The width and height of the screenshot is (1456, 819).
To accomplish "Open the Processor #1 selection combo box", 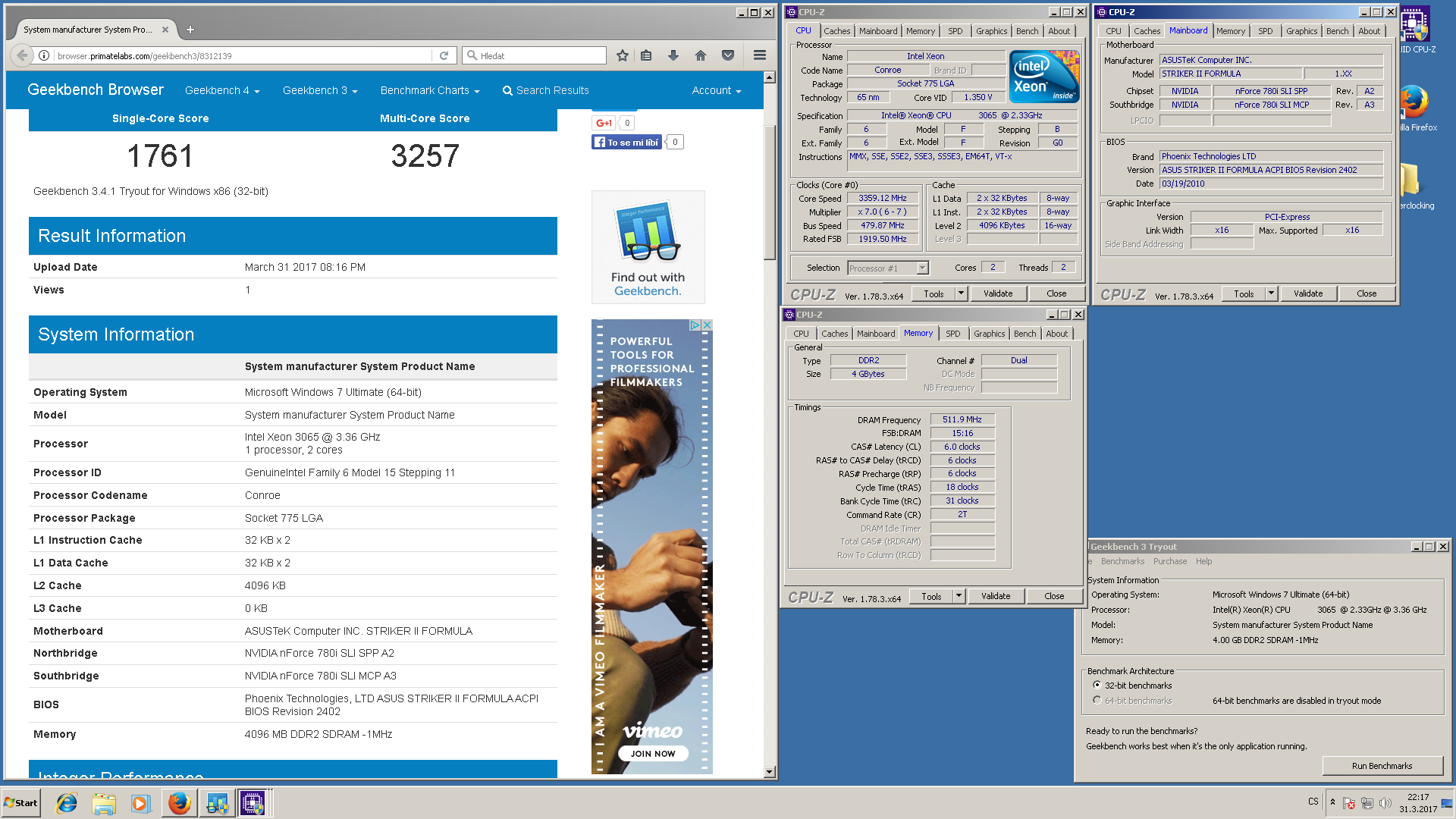I will (888, 268).
